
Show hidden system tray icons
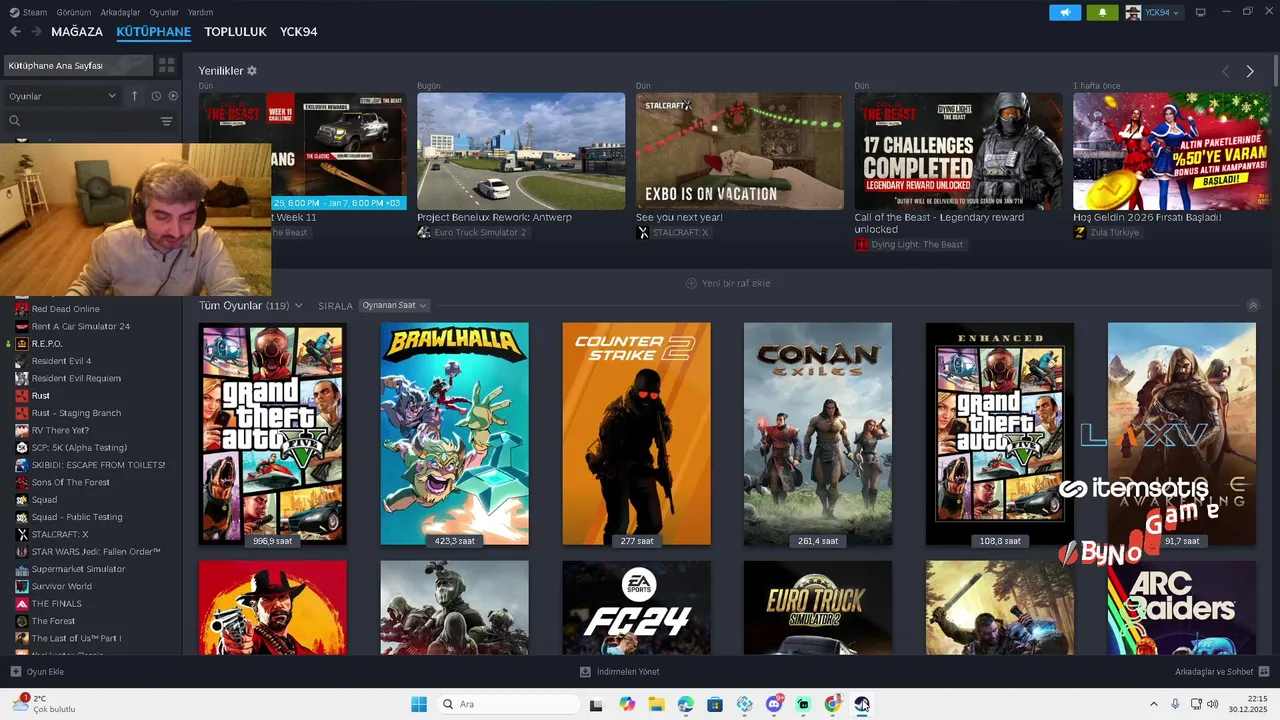tap(1153, 704)
